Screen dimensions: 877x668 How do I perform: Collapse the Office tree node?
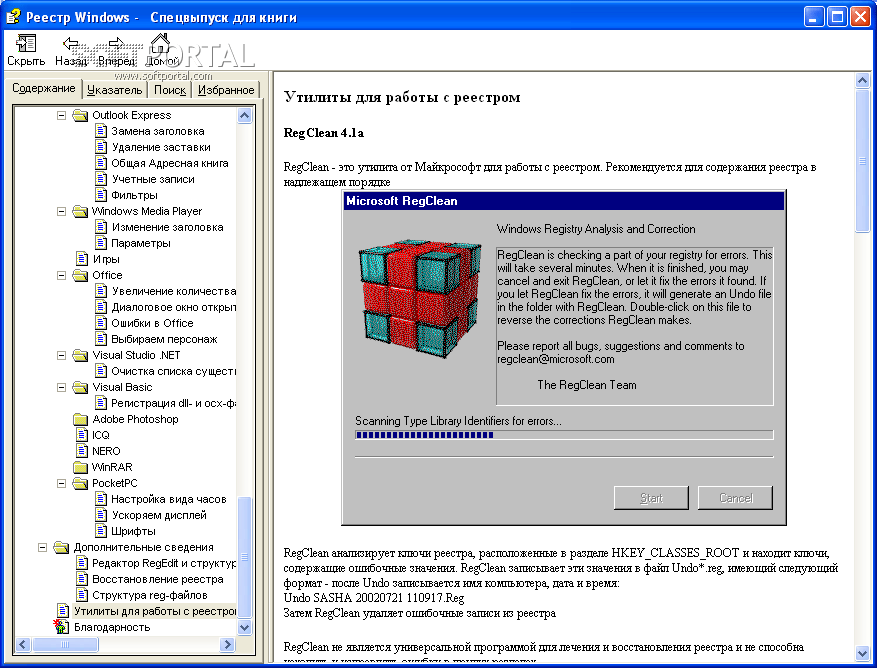(62, 276)
